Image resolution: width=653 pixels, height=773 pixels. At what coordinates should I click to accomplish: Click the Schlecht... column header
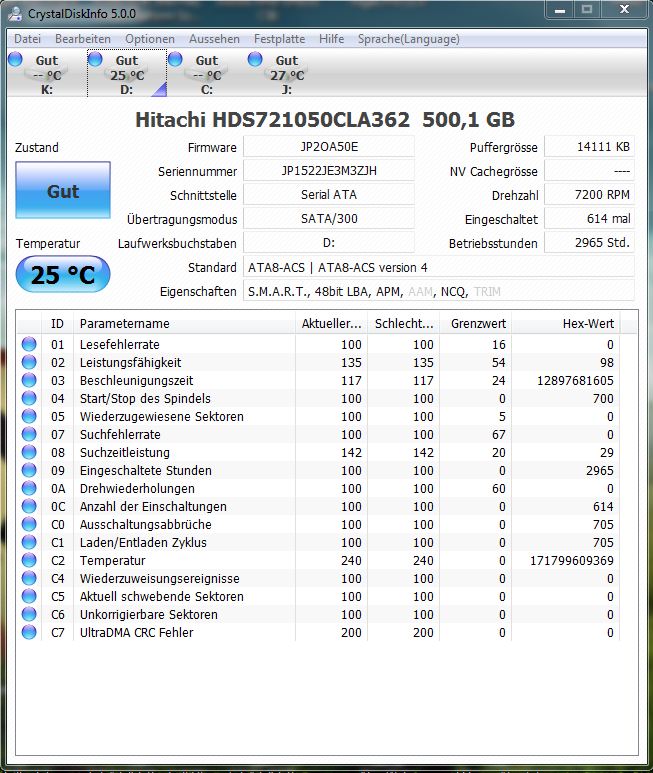(403, 323)
